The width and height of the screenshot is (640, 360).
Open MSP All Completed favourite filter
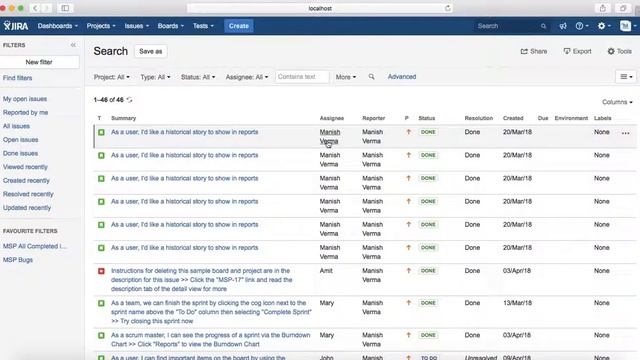[x=35, y=246]
